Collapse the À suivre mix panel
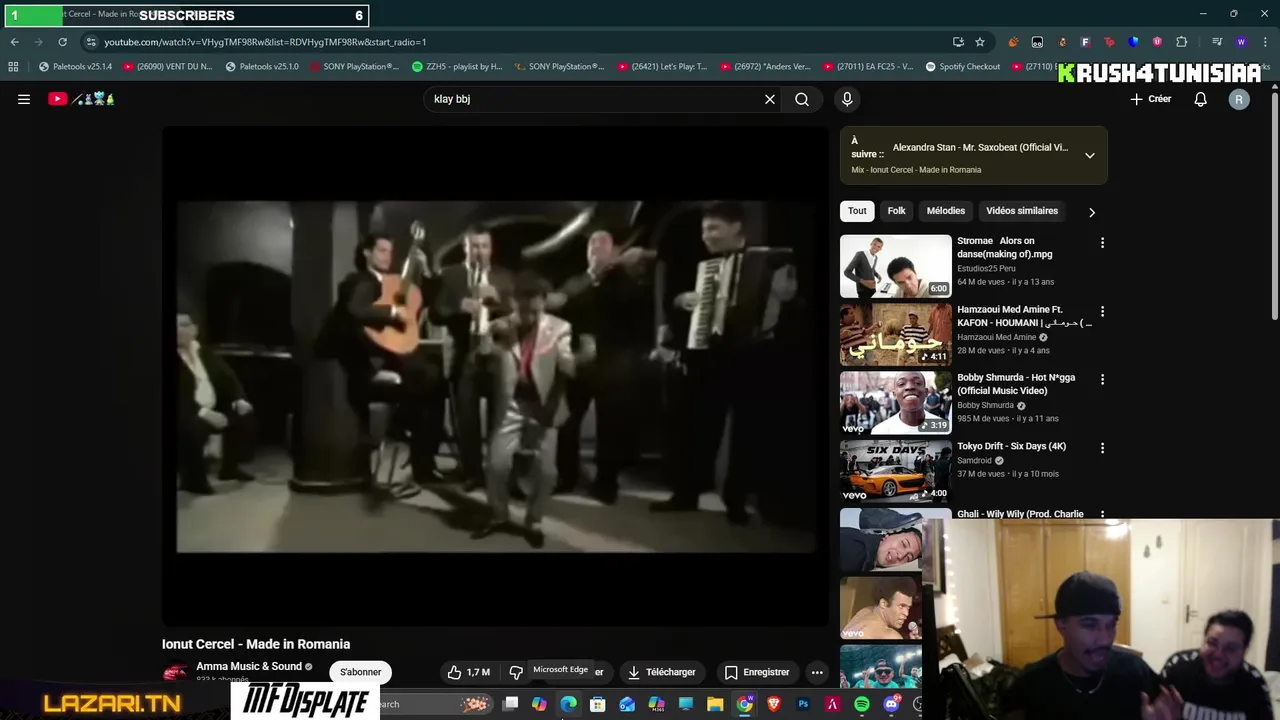 click(1090, 155)
